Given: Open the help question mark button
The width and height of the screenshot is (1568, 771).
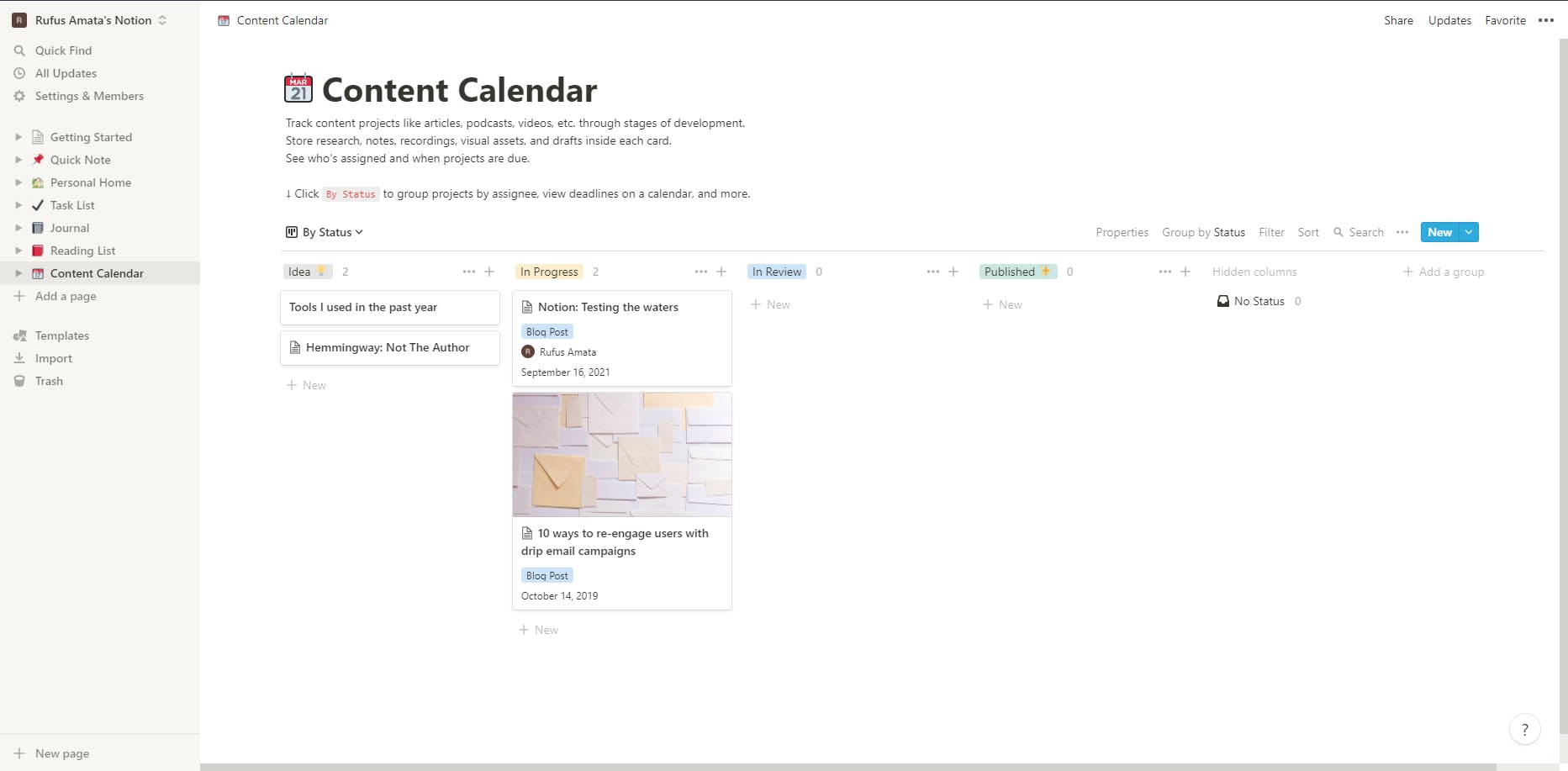Looking at the screenshot, I should pyautogui.click(x=1525, y=730).
